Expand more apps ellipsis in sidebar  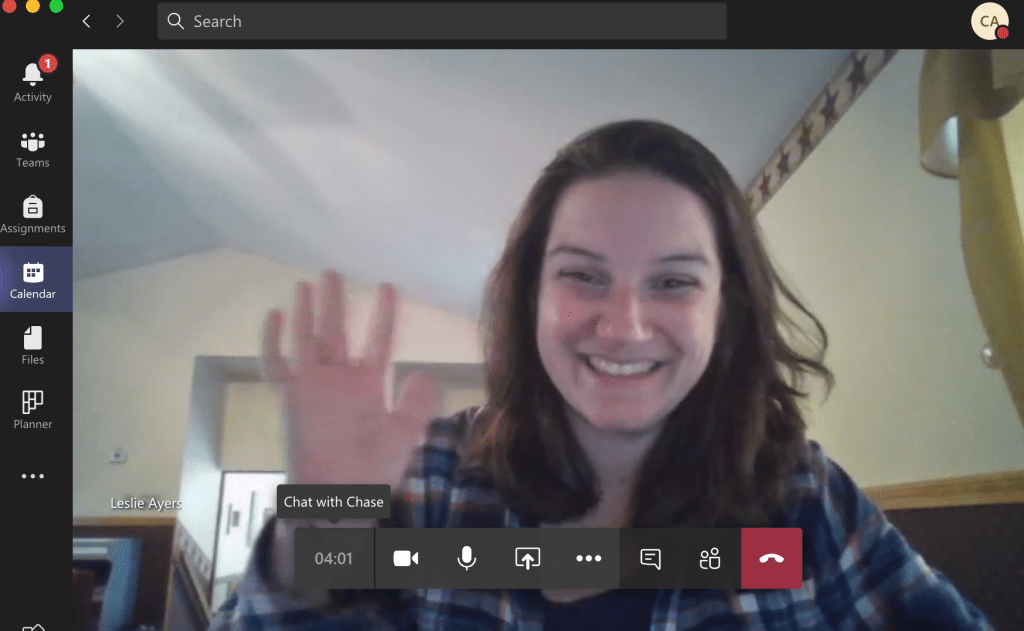[x=33, y=477]
